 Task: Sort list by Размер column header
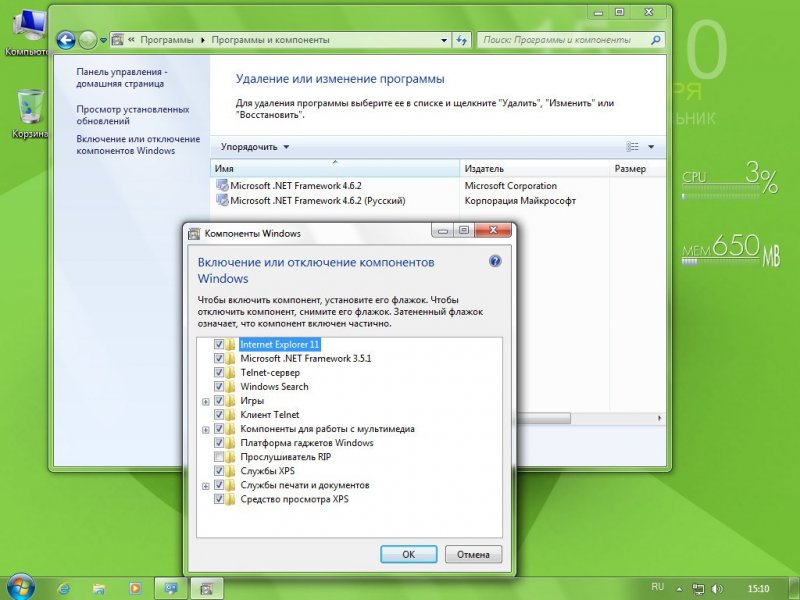point(638,168)
